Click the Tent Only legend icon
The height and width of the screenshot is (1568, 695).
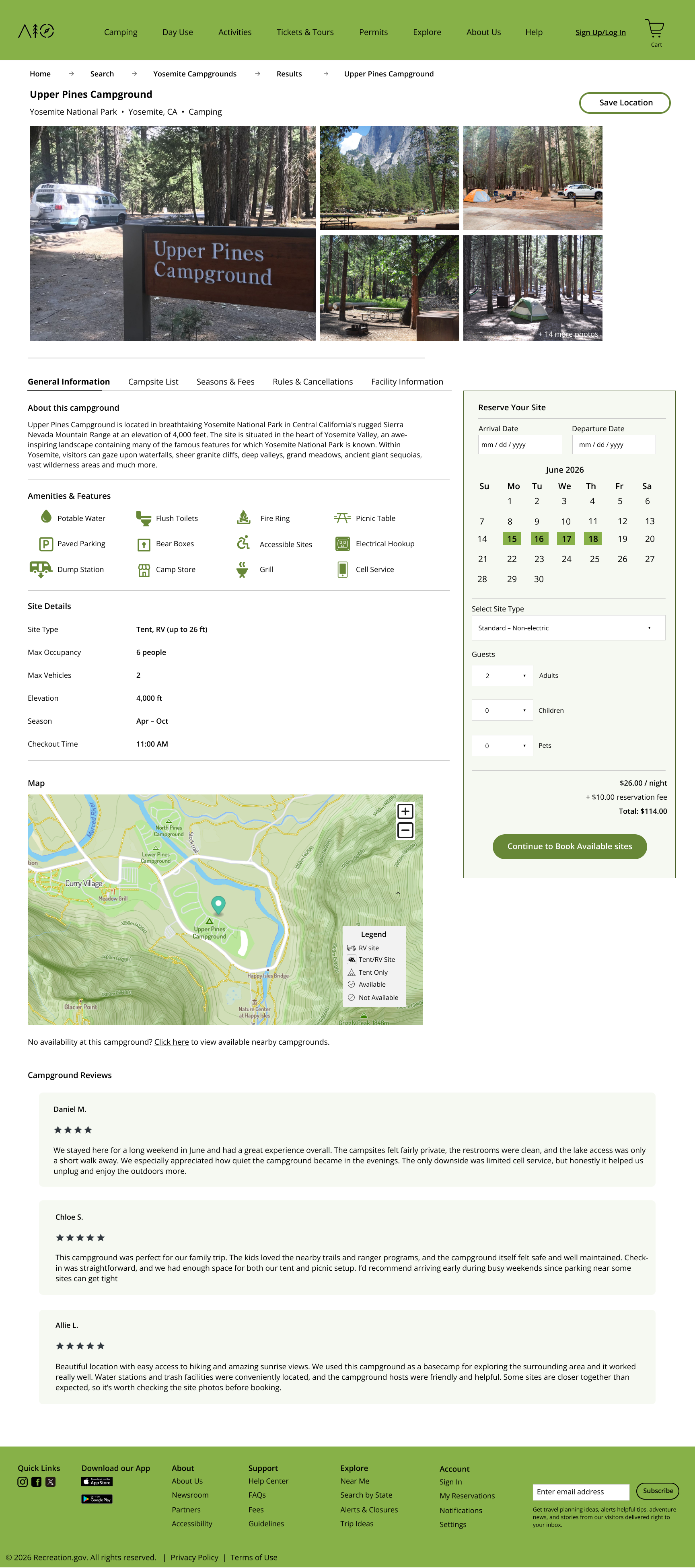click(351, 972)
